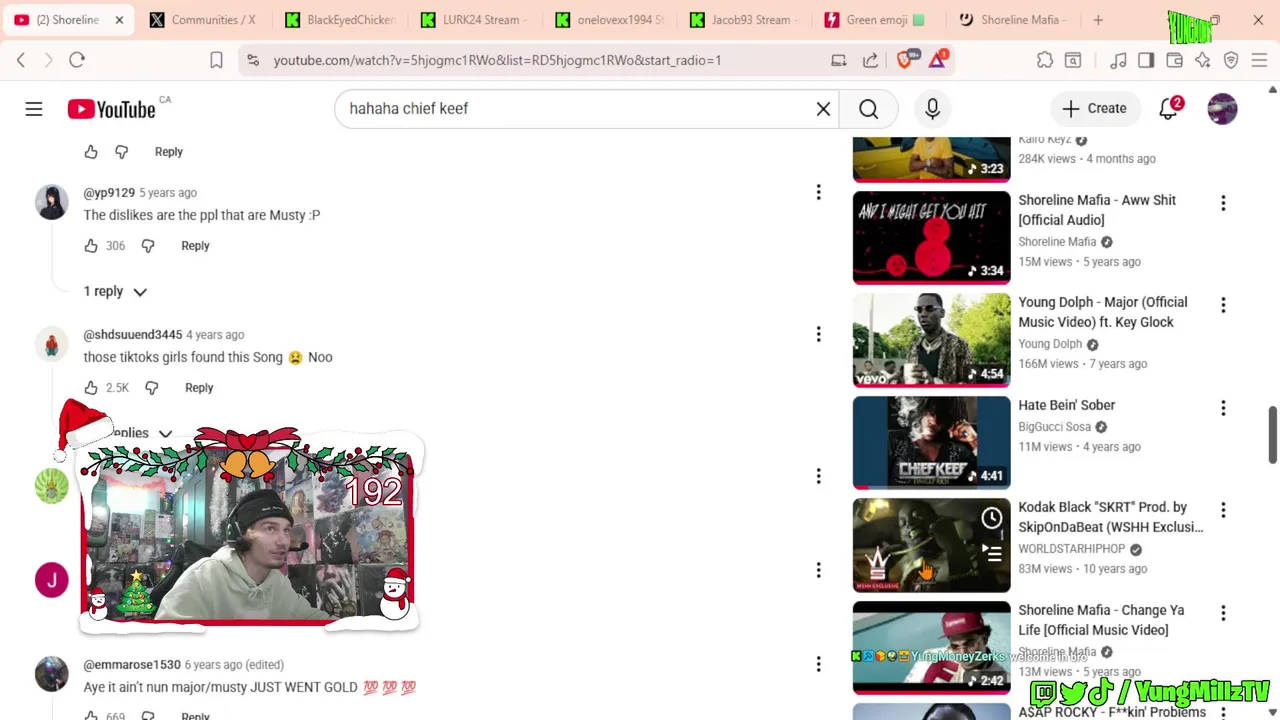Open the Brave wallet icon

pyautogui.click(x=1174, y=60)
